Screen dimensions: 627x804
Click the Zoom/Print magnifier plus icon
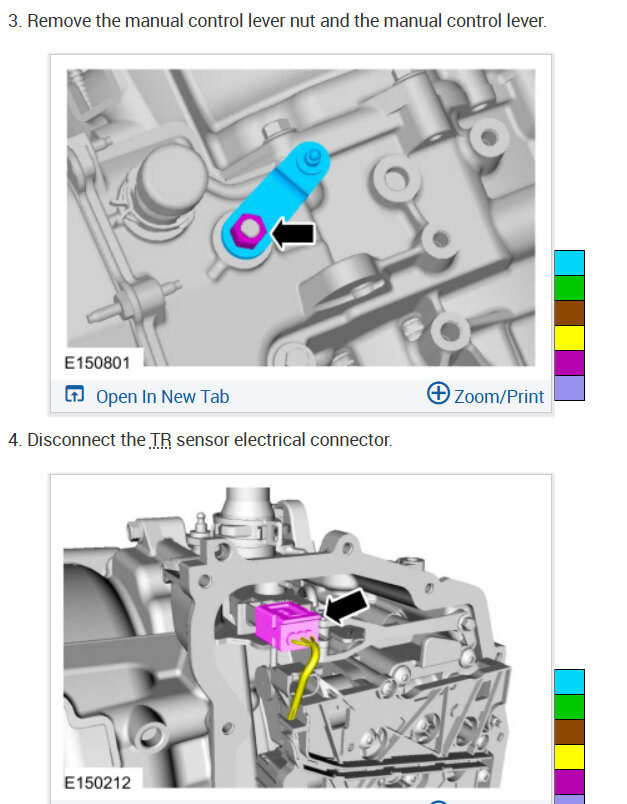click(438, 393)
